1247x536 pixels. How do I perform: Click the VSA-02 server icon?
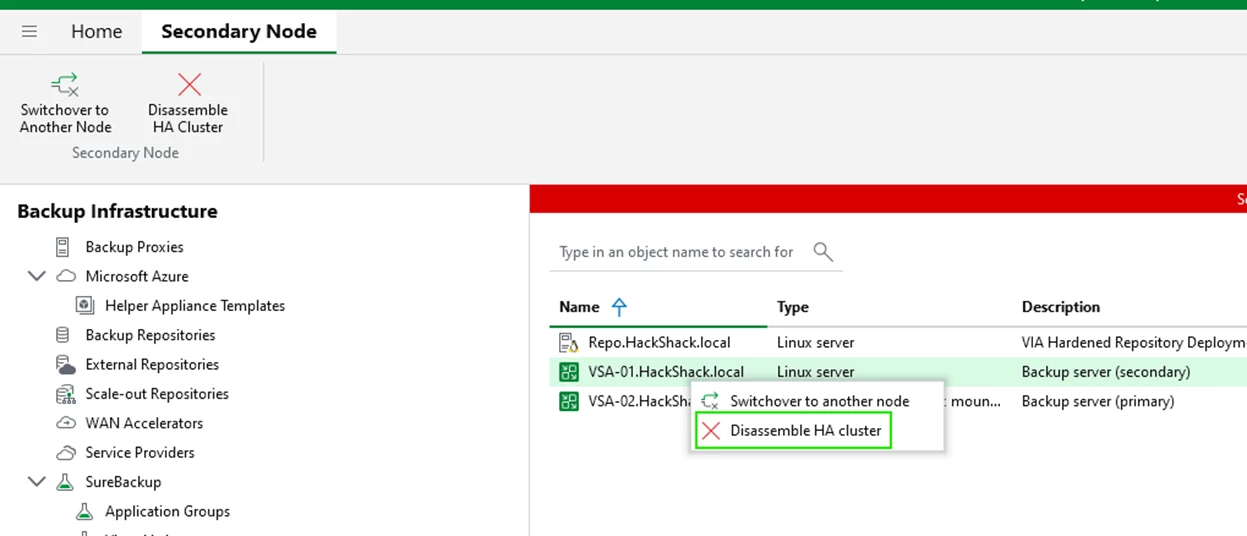click(568, 401)
